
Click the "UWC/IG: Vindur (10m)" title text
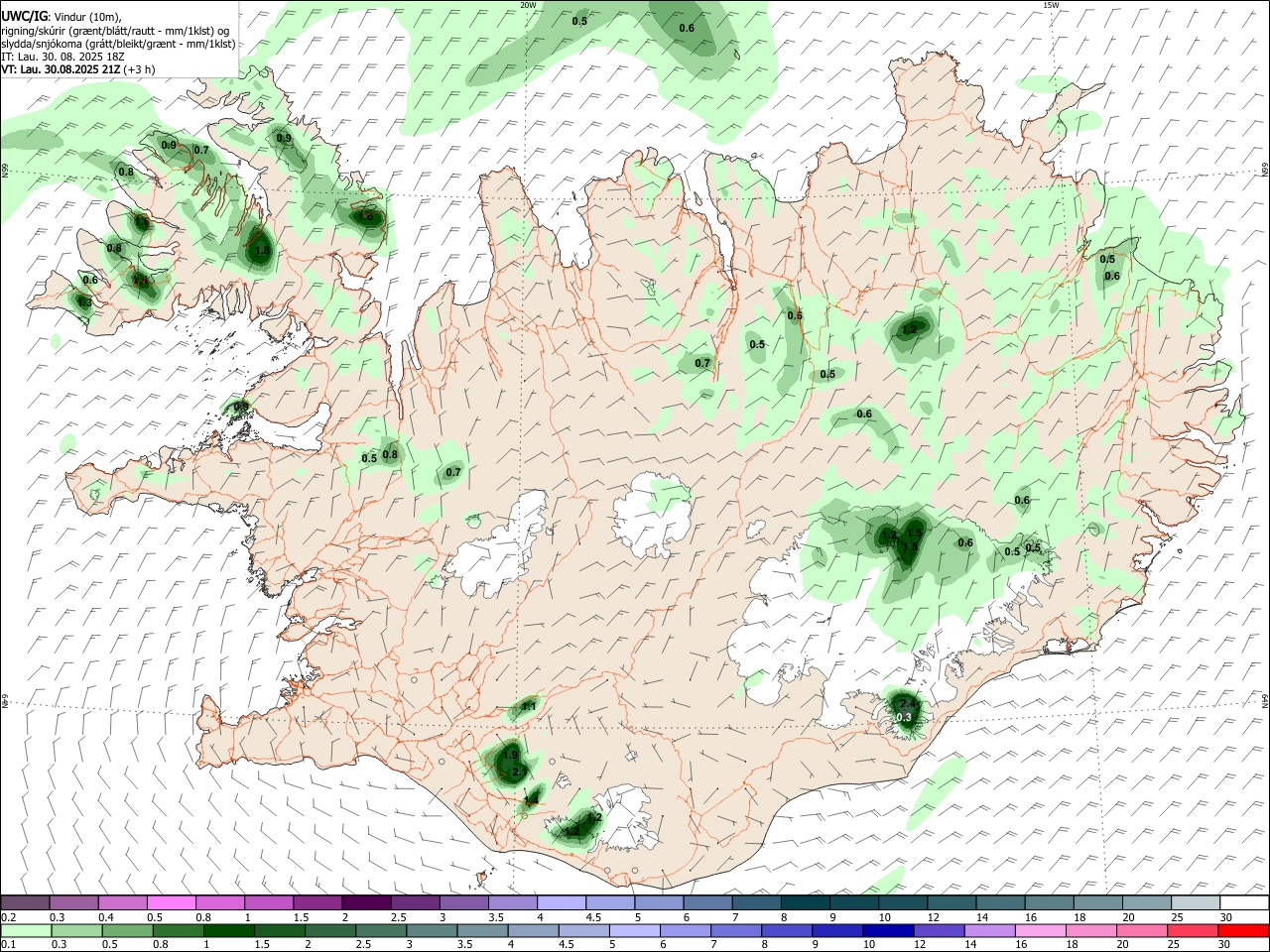pos(62,17)
